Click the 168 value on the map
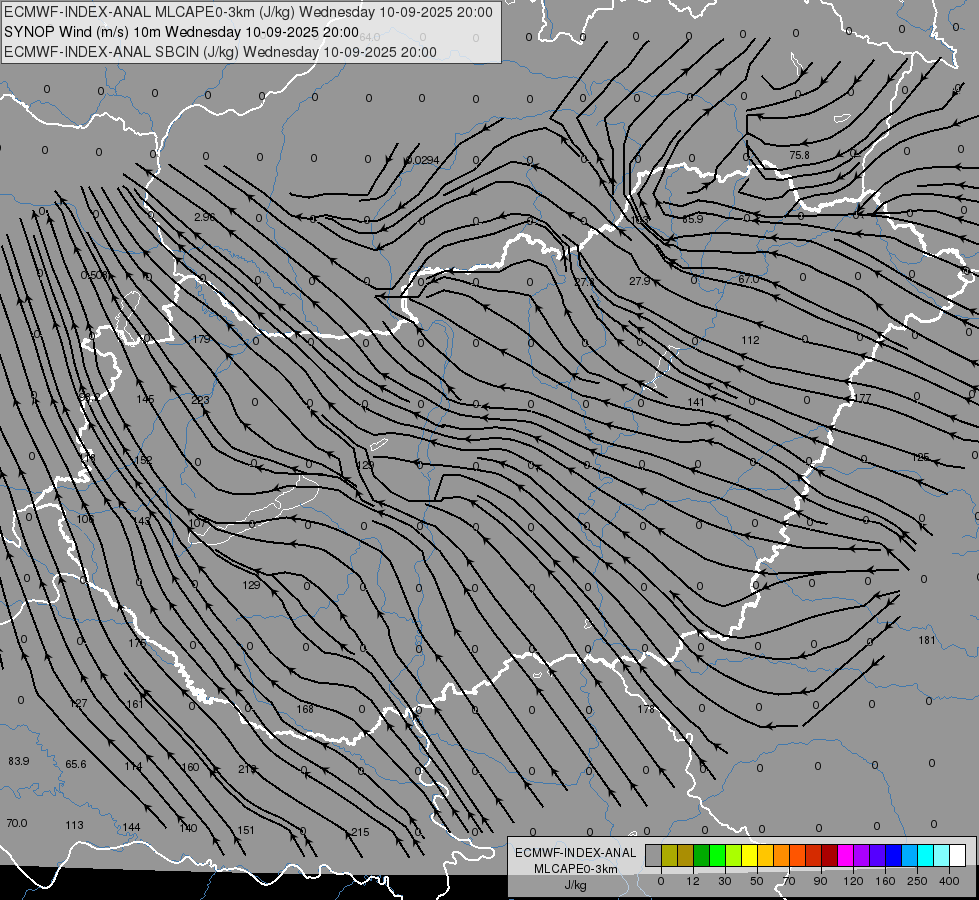Viewport: 979px width, 900px height. (305, 709)
